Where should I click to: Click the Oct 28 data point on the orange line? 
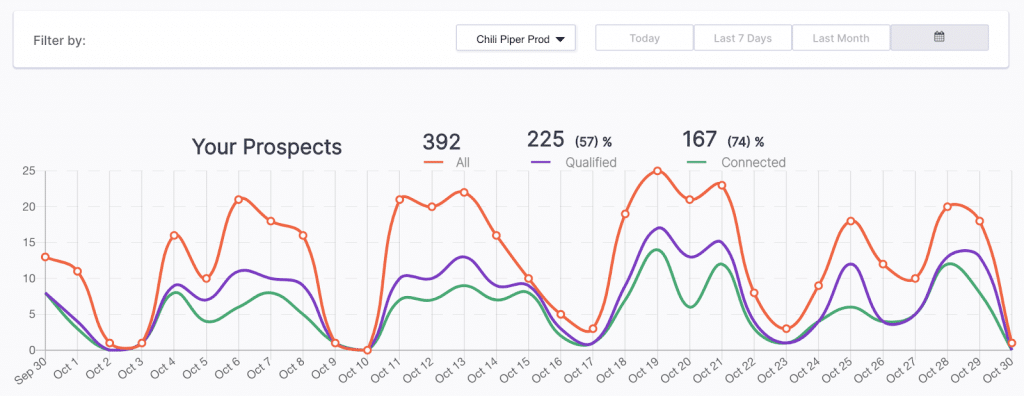point(947,206)
